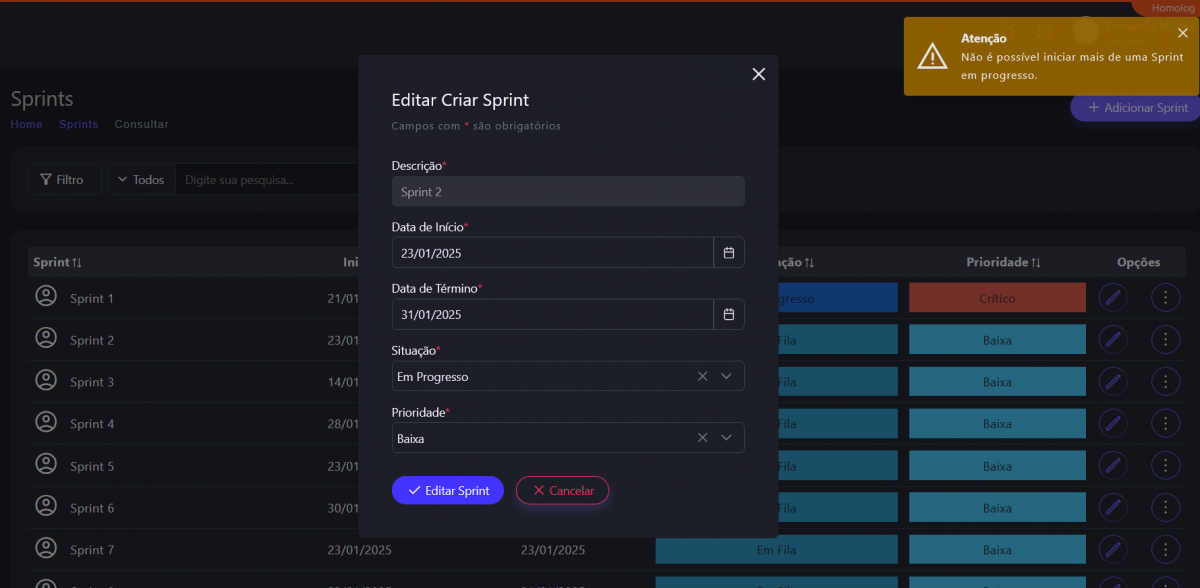Open the three-dot options menu for Sprint 6
The height and width of the screenshot is (588, 1200).
(x=1165, y=508)
